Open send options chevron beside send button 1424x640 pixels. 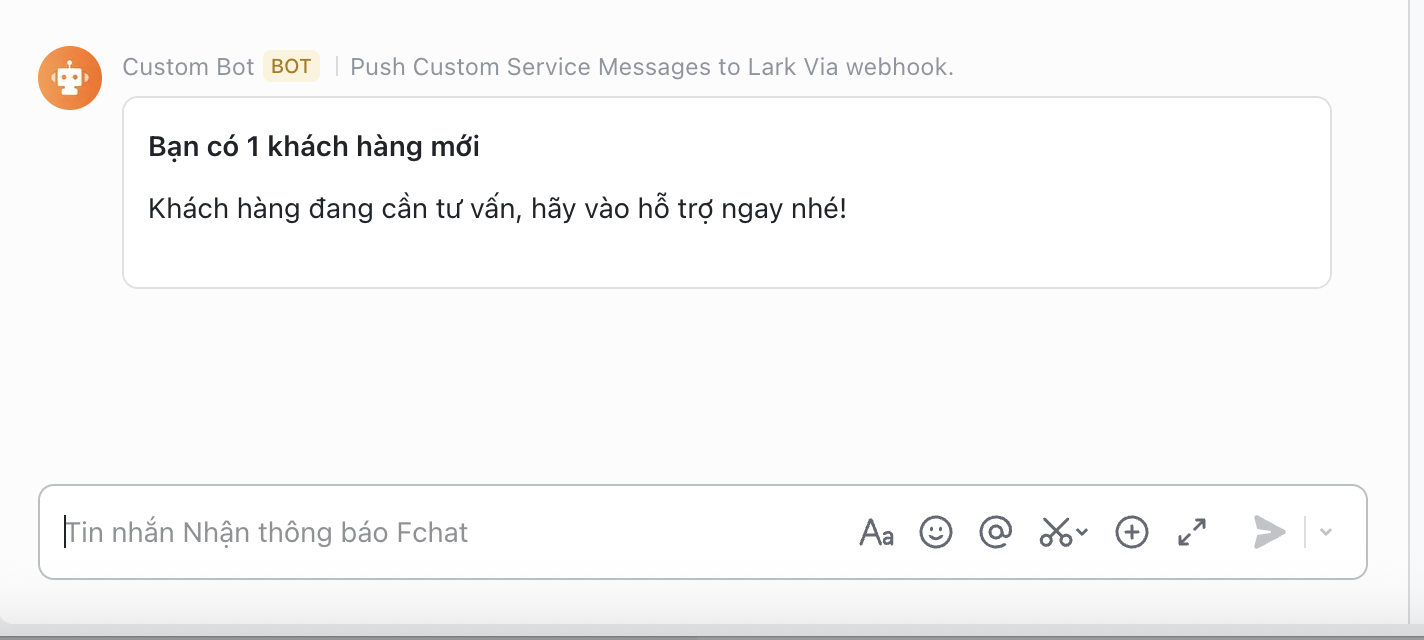pyautogui.click(x=1326, y=532)
